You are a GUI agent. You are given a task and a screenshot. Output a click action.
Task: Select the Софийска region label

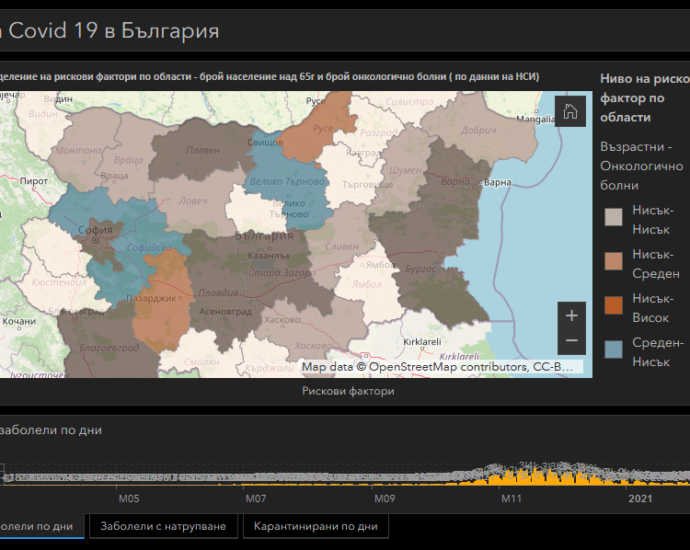coord(149,248)
